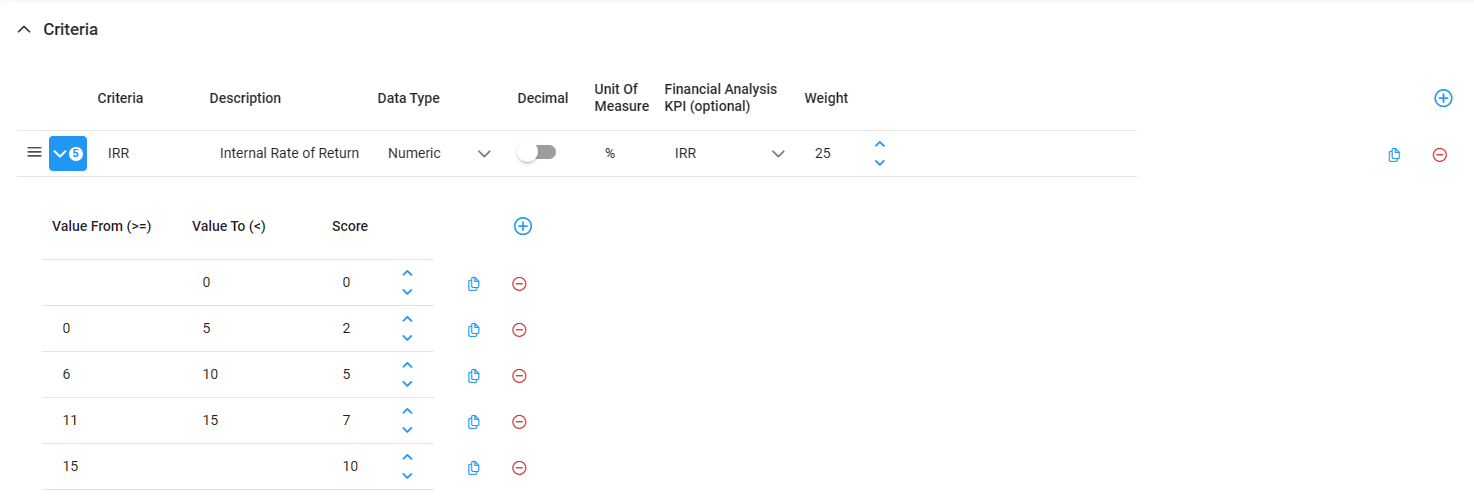
Task: Increase score in the first range row
Action: (407, 273)
